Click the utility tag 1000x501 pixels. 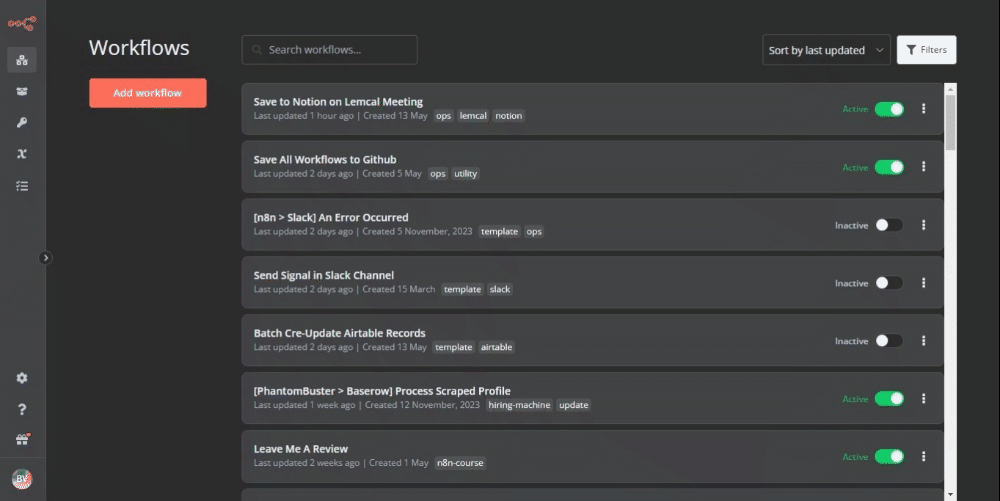(x=466, y=173)
